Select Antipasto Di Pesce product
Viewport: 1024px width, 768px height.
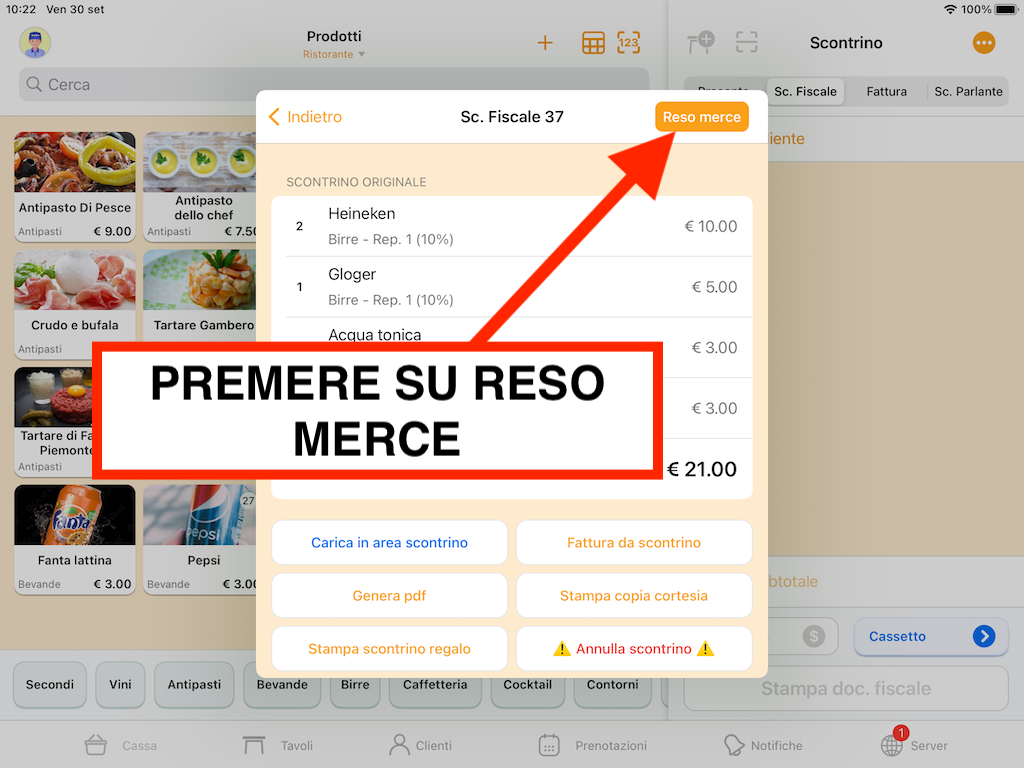coord(74,186)
